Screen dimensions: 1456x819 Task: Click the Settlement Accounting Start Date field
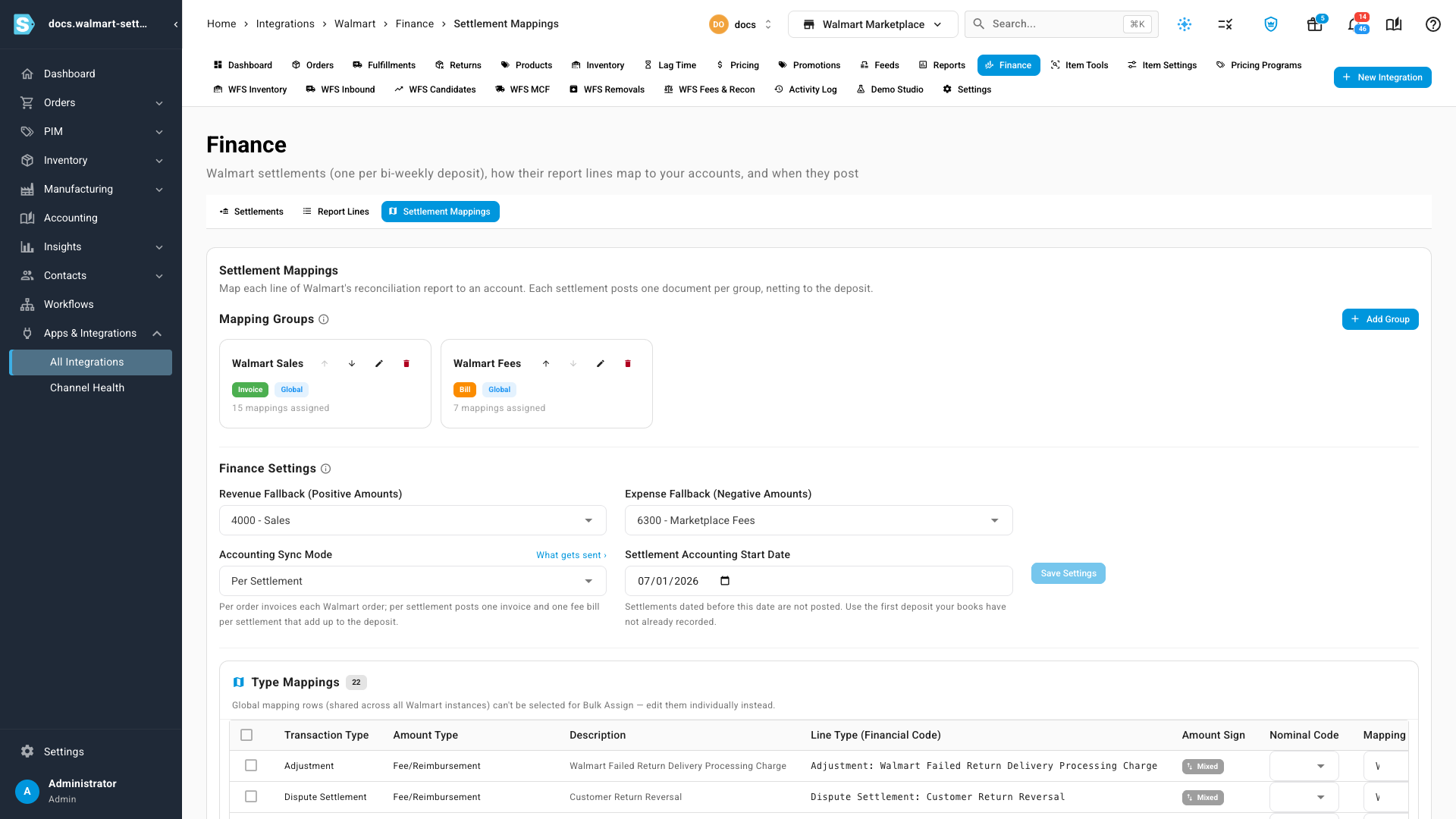(819, 581)
